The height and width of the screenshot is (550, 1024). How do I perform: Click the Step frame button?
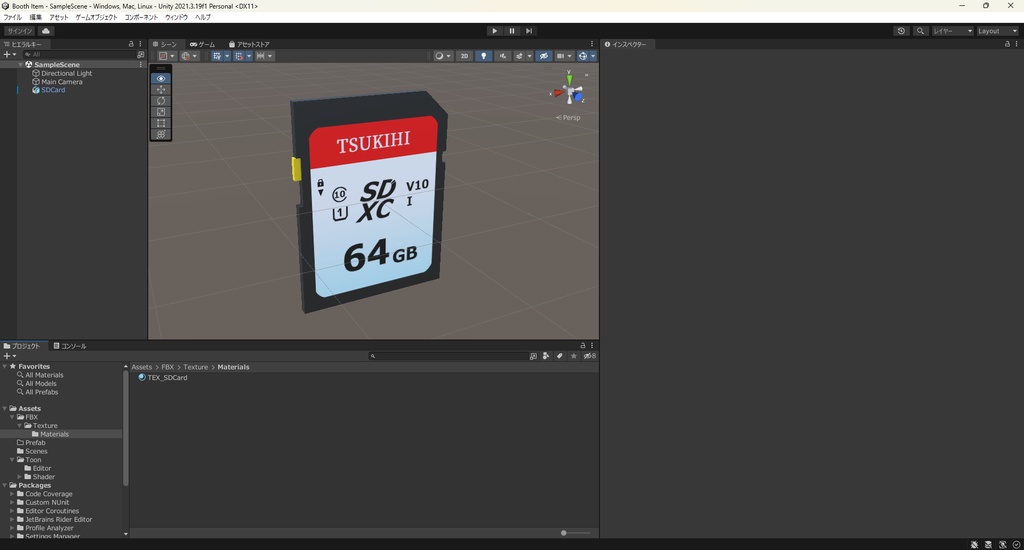point(529,31)
